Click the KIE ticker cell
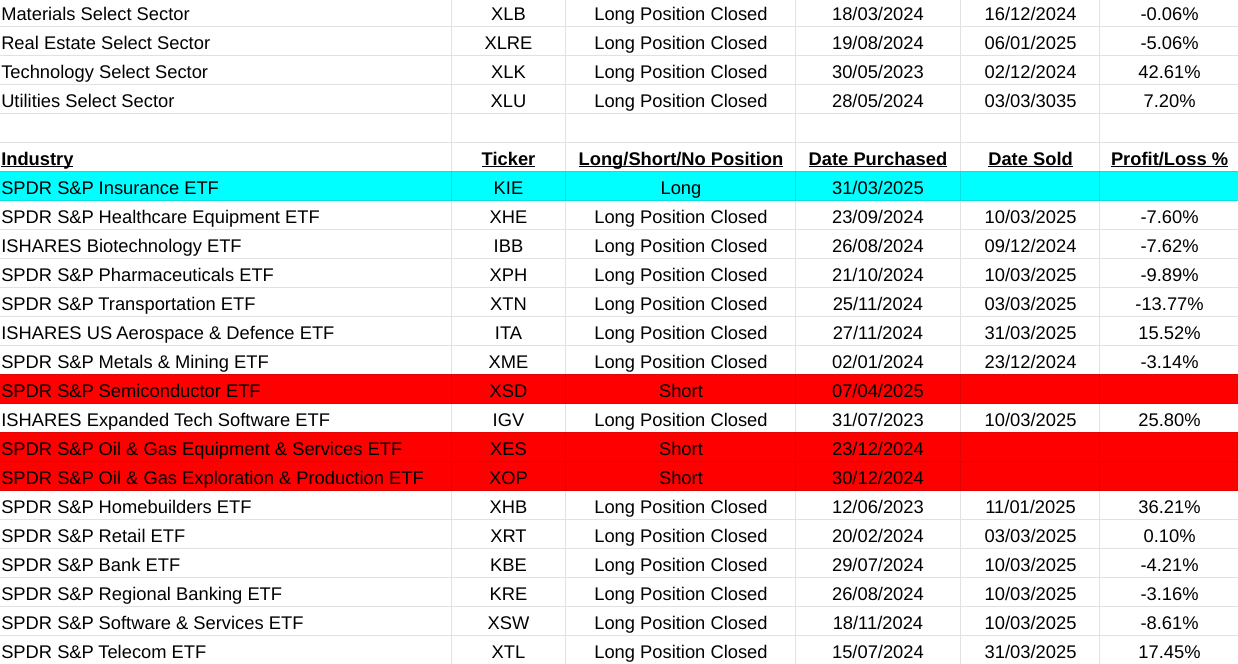This screenshot has height=664, width=1238. [x=508, y=188]
